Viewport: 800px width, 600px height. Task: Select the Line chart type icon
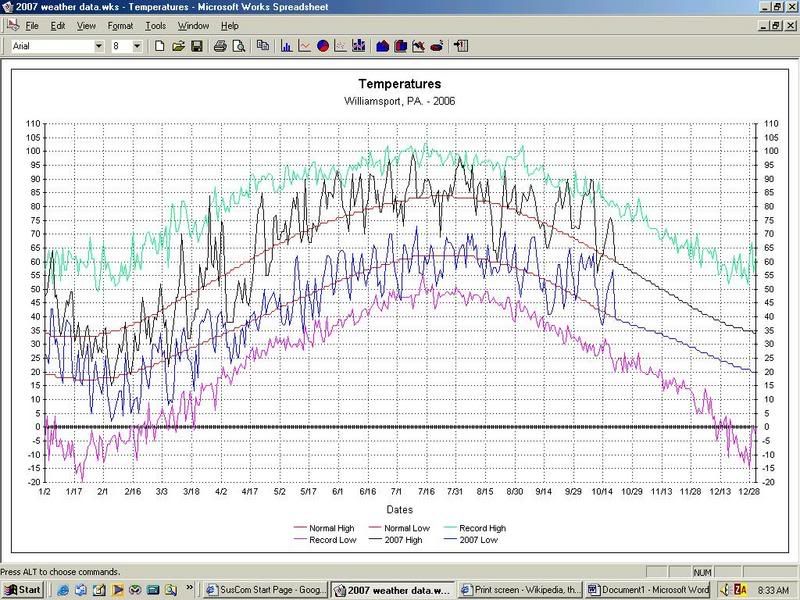click(305, 46)
